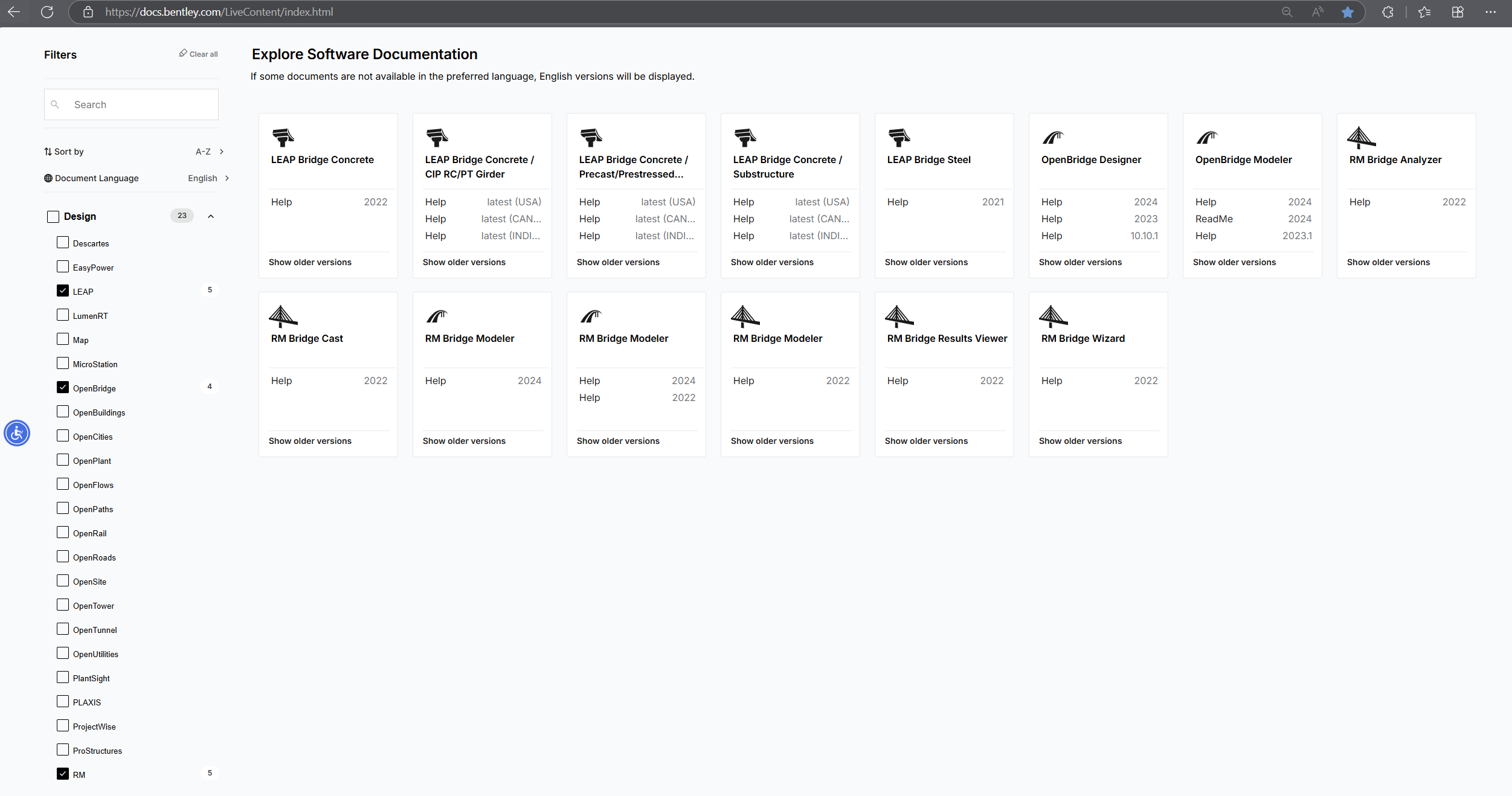Open RM Bridge Cast Help 2022

[x=329, y=380]
